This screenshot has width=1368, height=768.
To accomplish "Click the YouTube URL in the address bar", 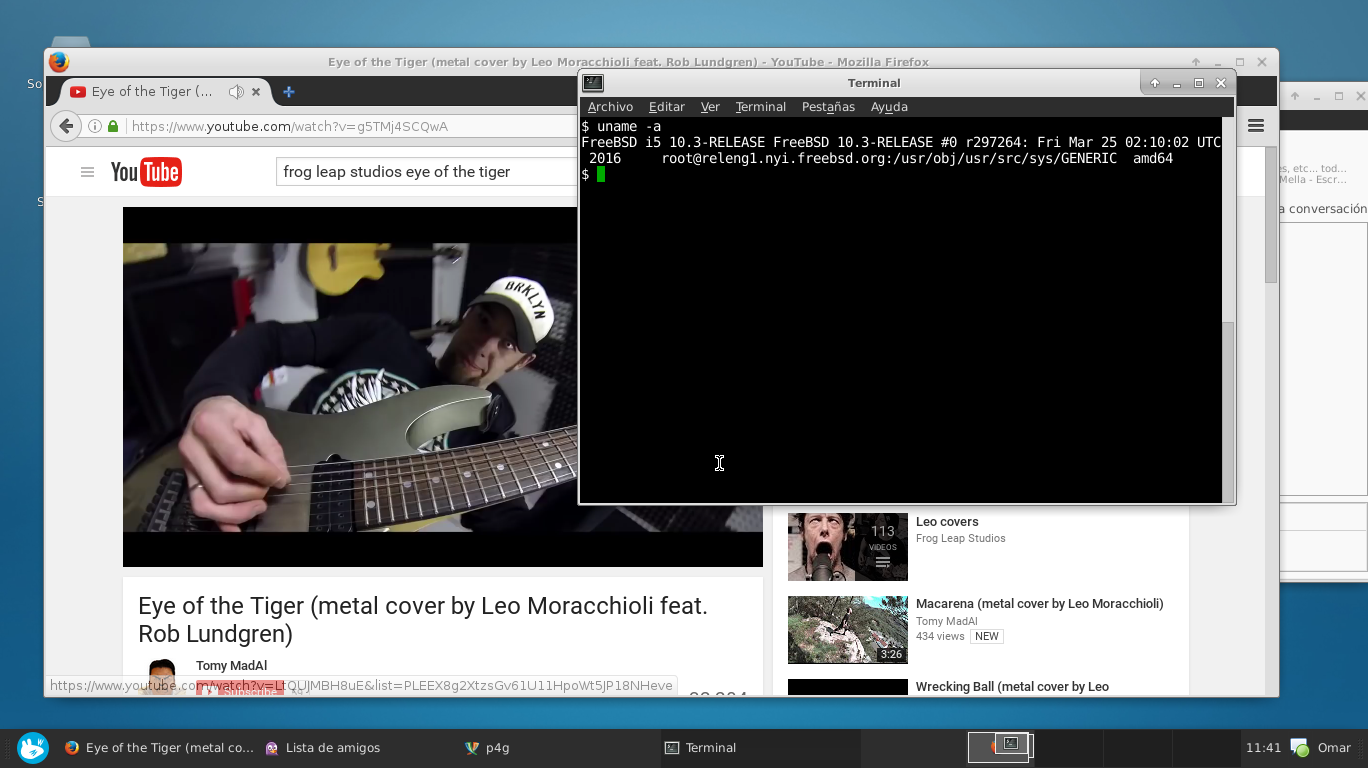I will (x=290, y=126).
